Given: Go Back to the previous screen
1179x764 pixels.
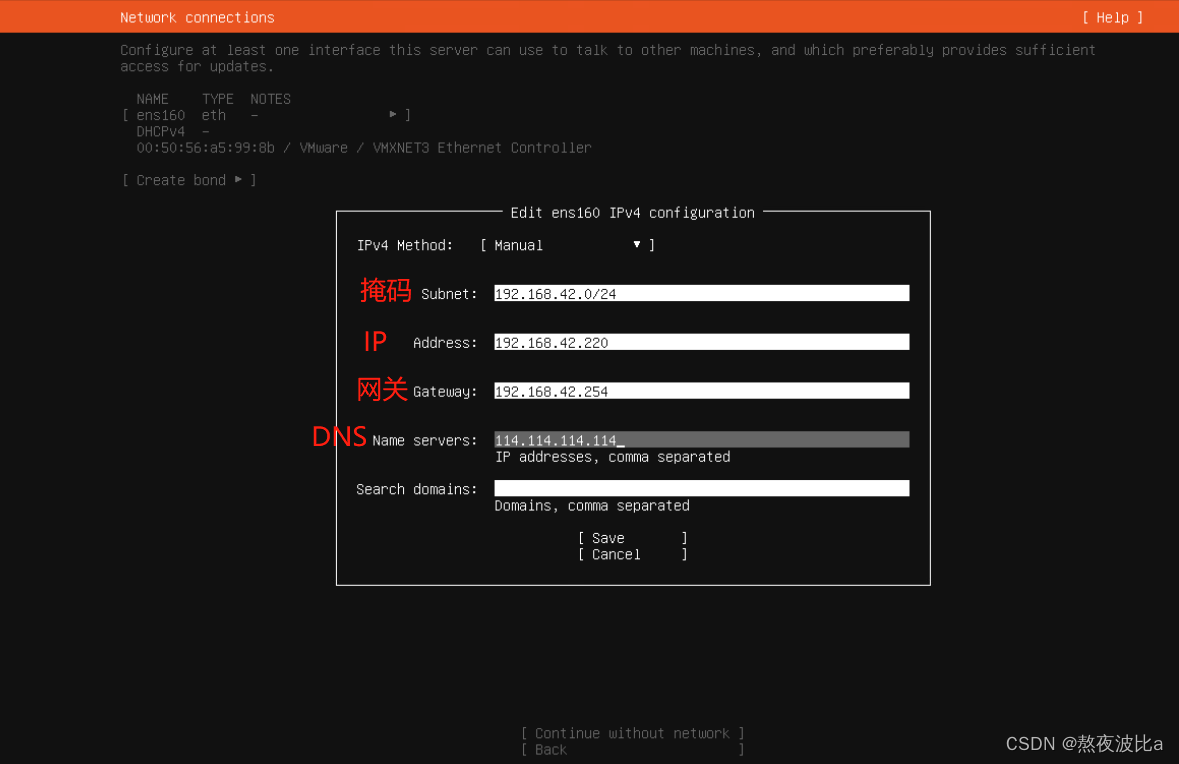Looking at the screenshot, I should pos(632,750).
